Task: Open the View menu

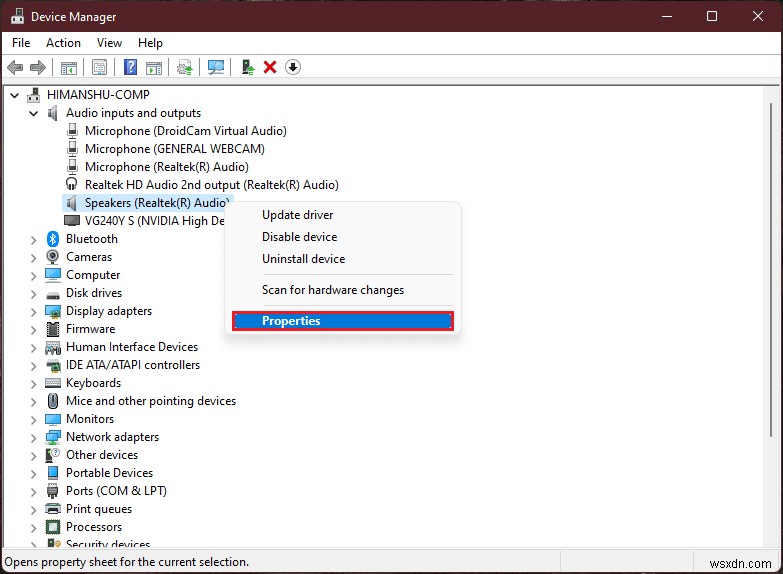Action: pos(109,43)
